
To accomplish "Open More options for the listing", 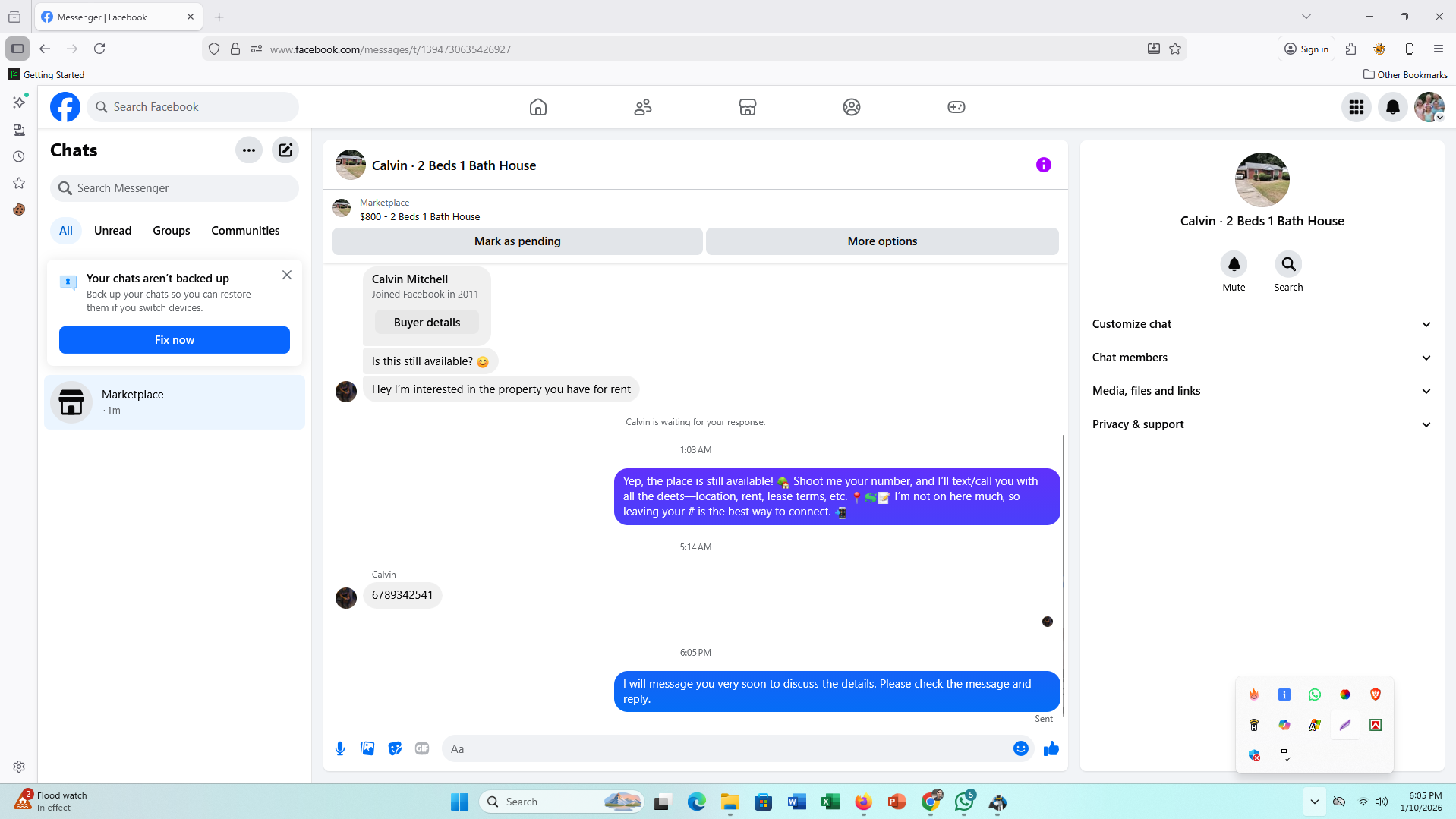I will tap(882, 241).
